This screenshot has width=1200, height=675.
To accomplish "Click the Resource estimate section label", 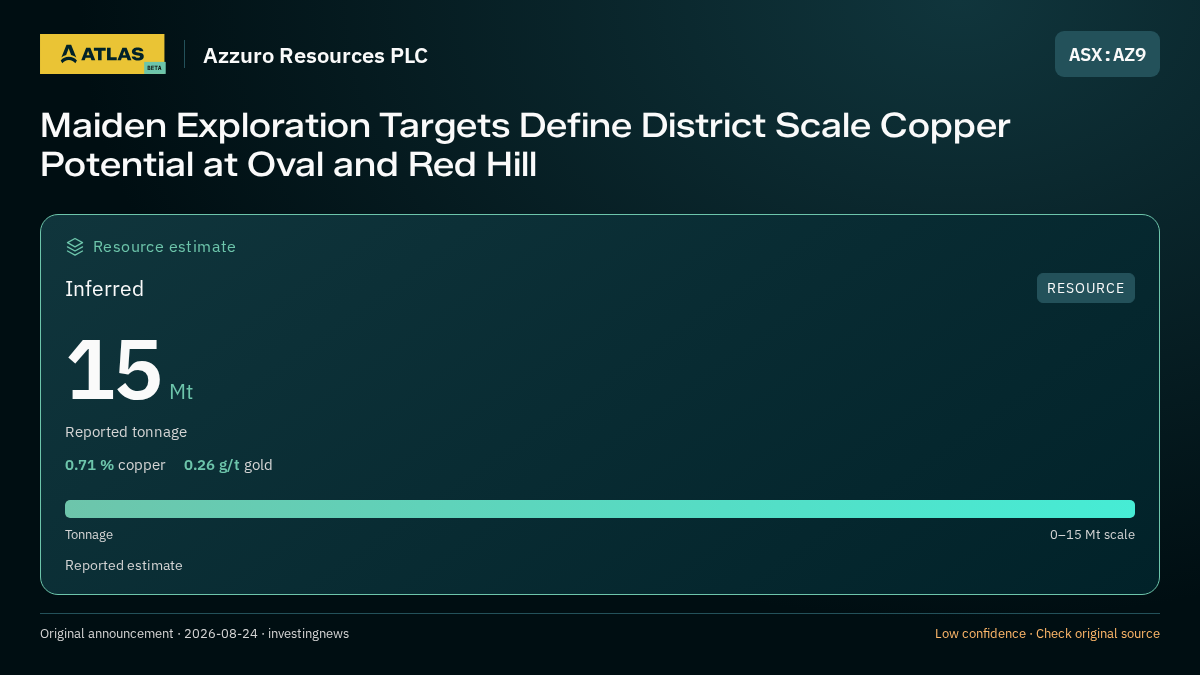I will (x=164, y=247).
